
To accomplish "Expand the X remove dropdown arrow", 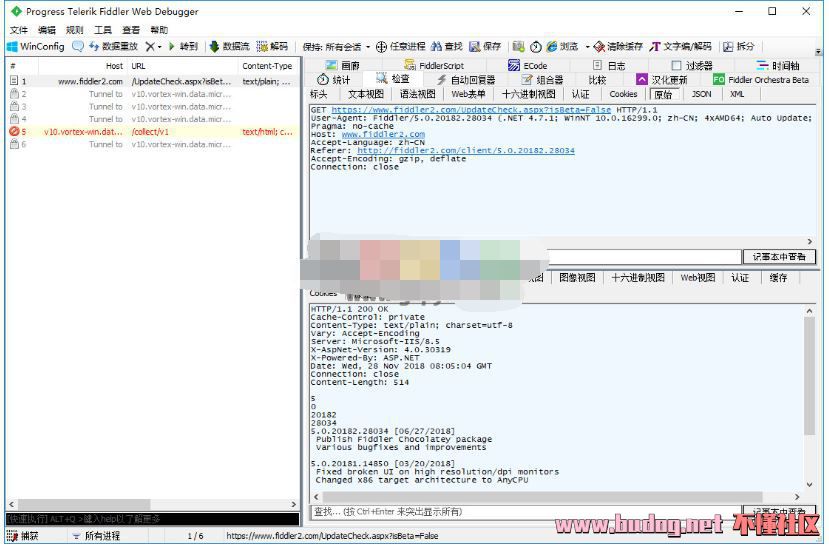I will pos(159,47).
